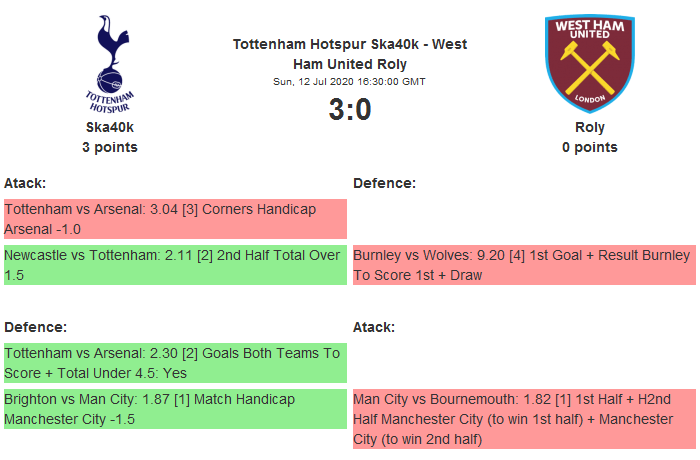
Task: Open the green Tottenham vs Arsenal Both Teams To Score bet
Action: [175, 363]
